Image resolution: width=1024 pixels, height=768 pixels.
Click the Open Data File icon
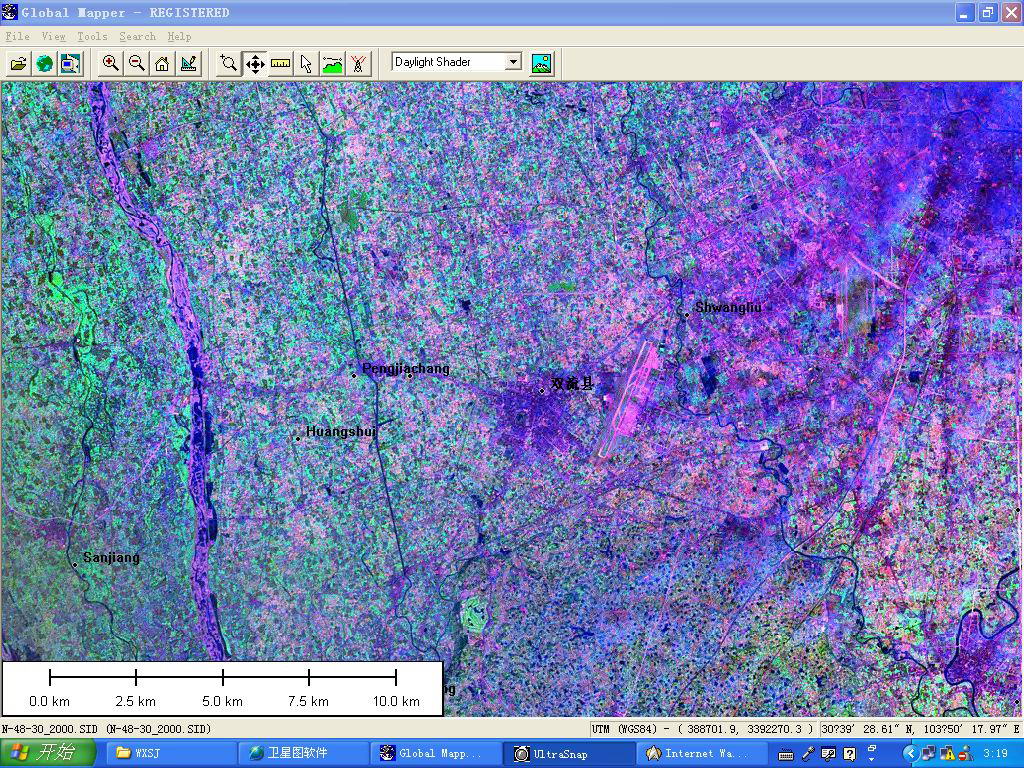click(x=18, y=63)
